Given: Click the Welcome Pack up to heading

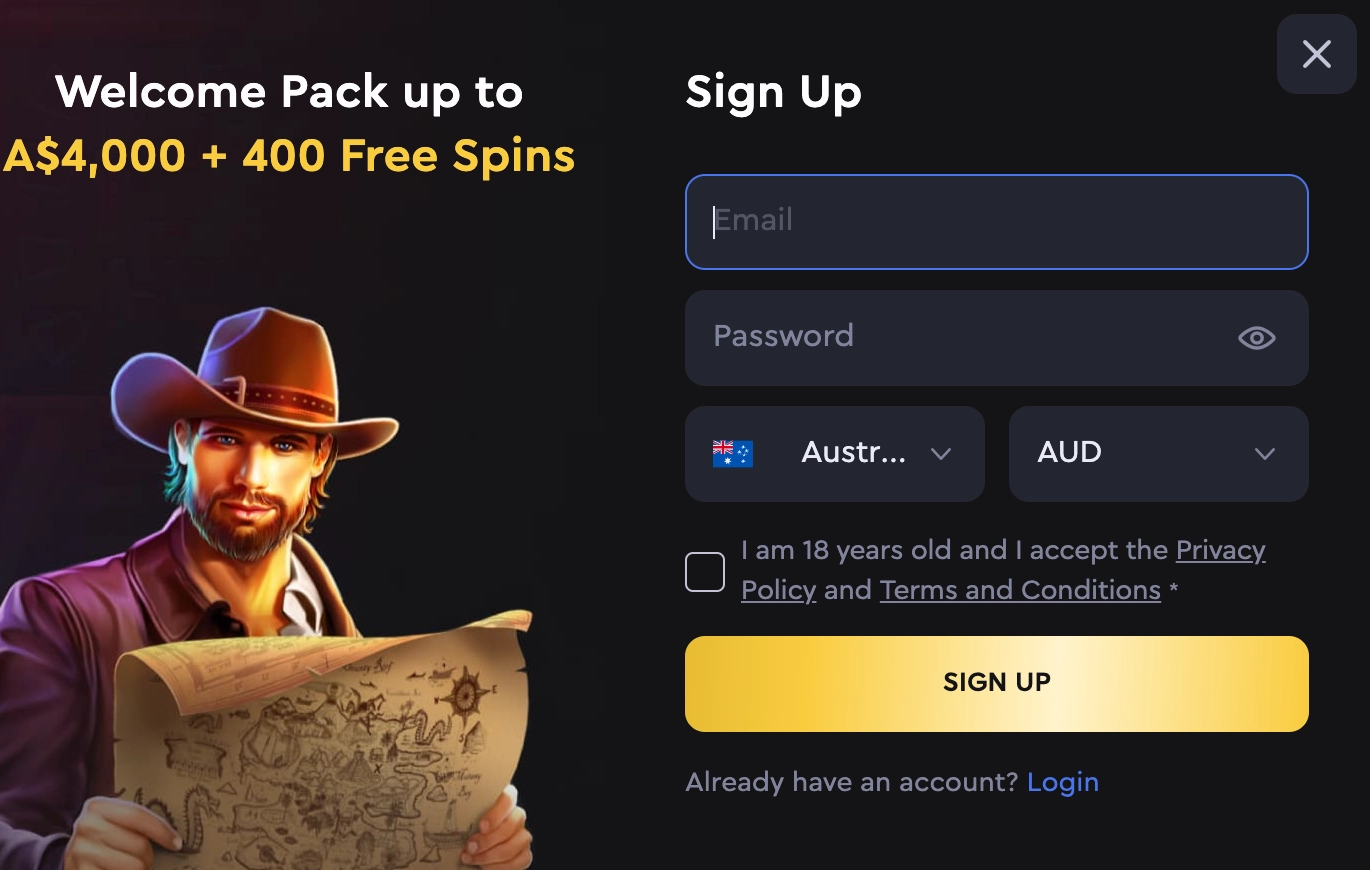Looking at the screenshot, I should pos(289,92).
